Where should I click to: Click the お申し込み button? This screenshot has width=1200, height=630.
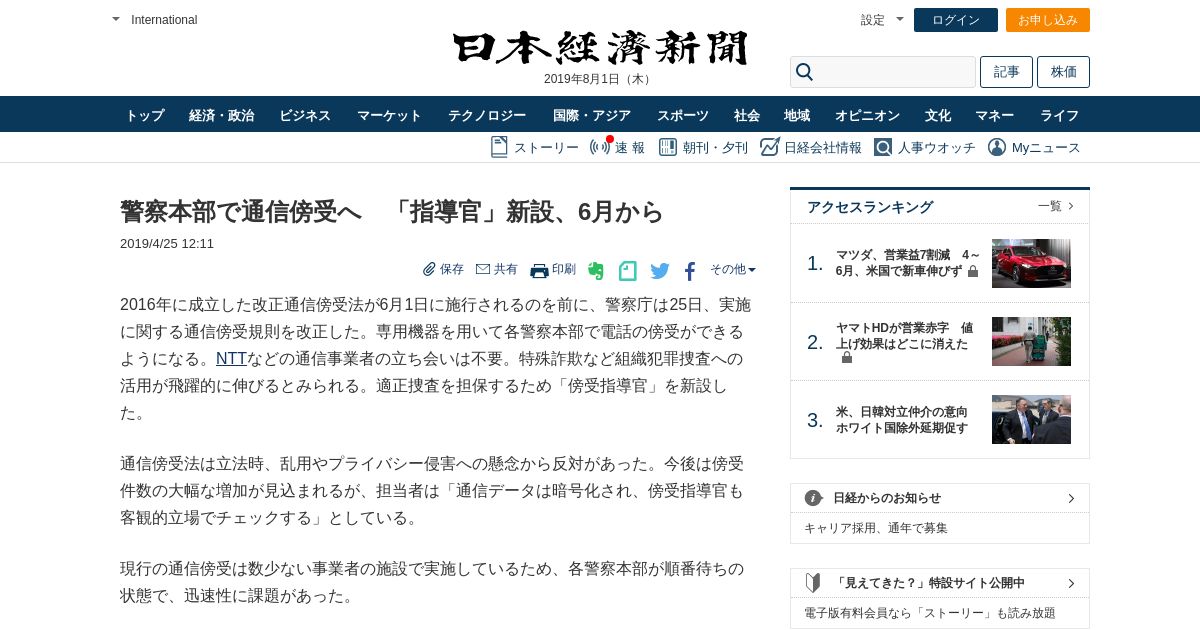[x=1048, y=20]
